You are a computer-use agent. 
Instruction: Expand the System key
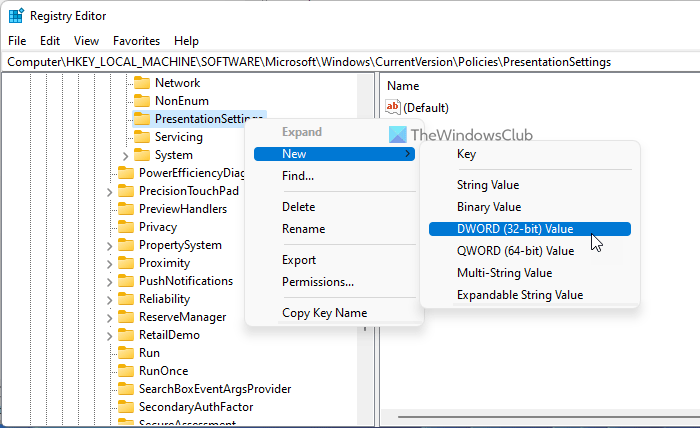point(125,156)
